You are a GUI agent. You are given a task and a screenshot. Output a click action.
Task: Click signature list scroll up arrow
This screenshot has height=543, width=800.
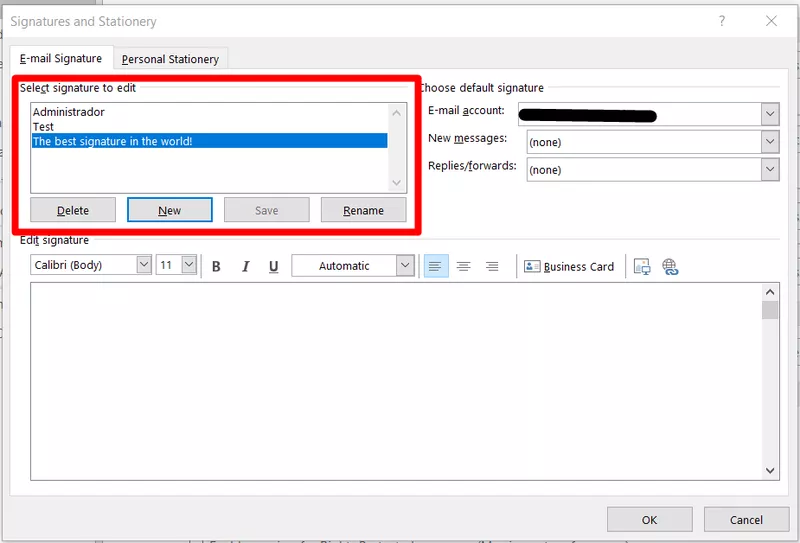pyautogui.click(x=397, y=113)
